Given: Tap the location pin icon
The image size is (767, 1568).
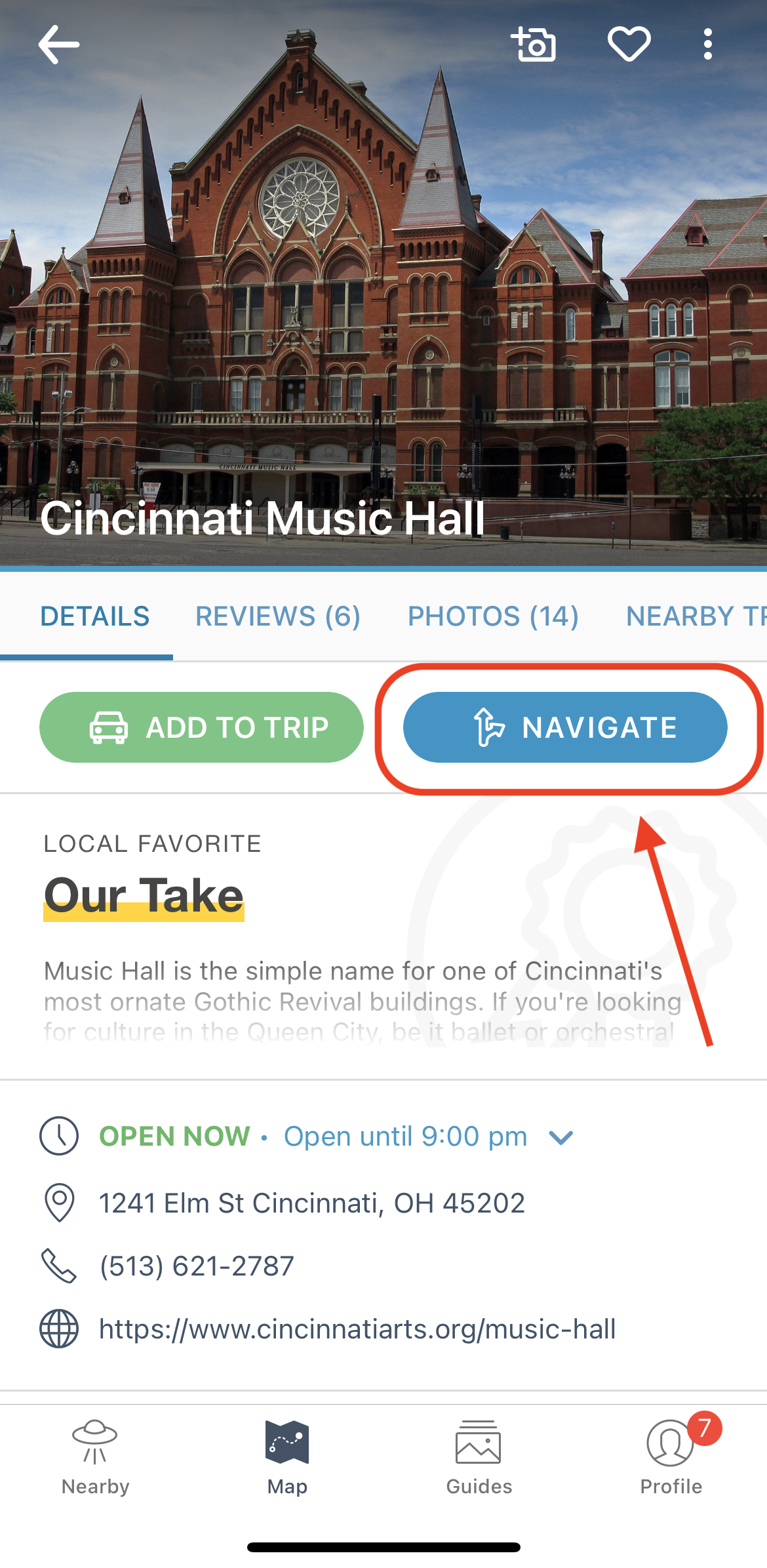Looking at the screenshot, I should pos(59,1203).
